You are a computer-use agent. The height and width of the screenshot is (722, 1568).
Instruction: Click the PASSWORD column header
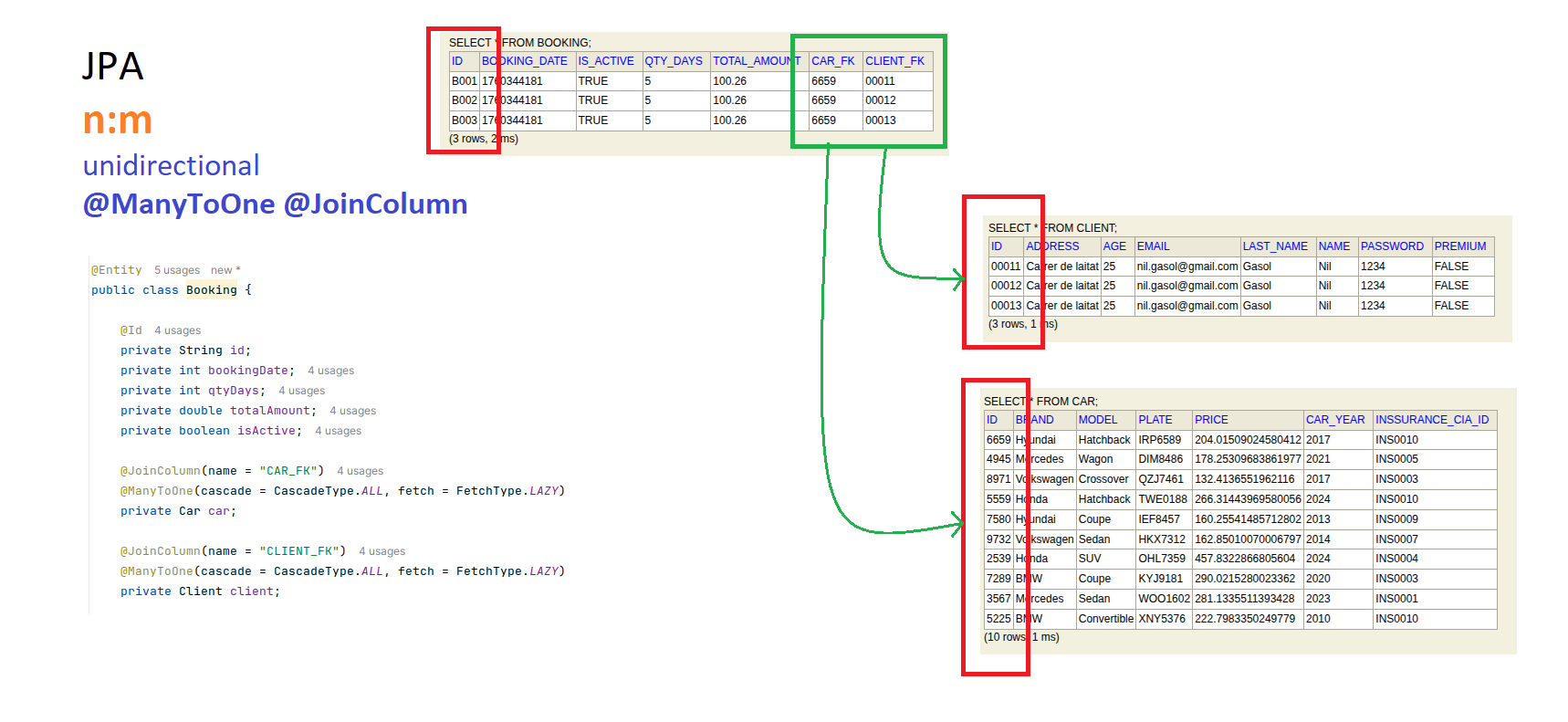(x=1391, y=246)
